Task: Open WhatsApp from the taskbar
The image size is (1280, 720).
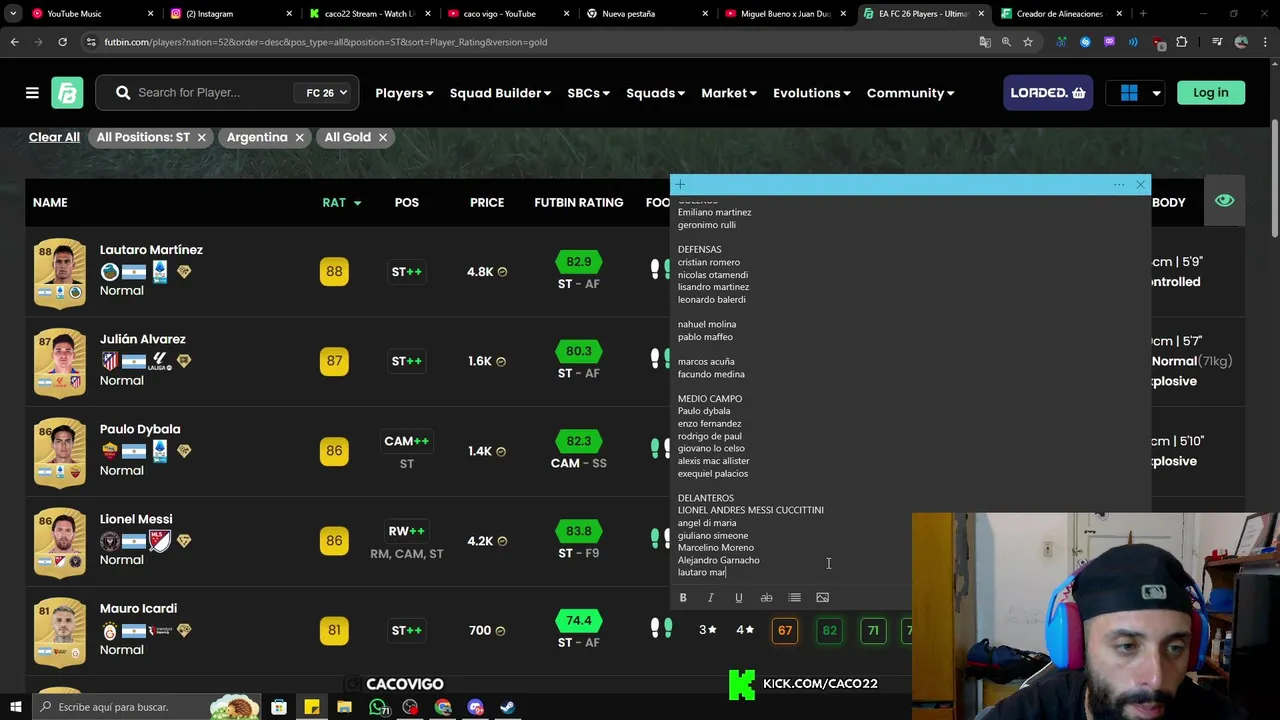Action: click(378, 707)
